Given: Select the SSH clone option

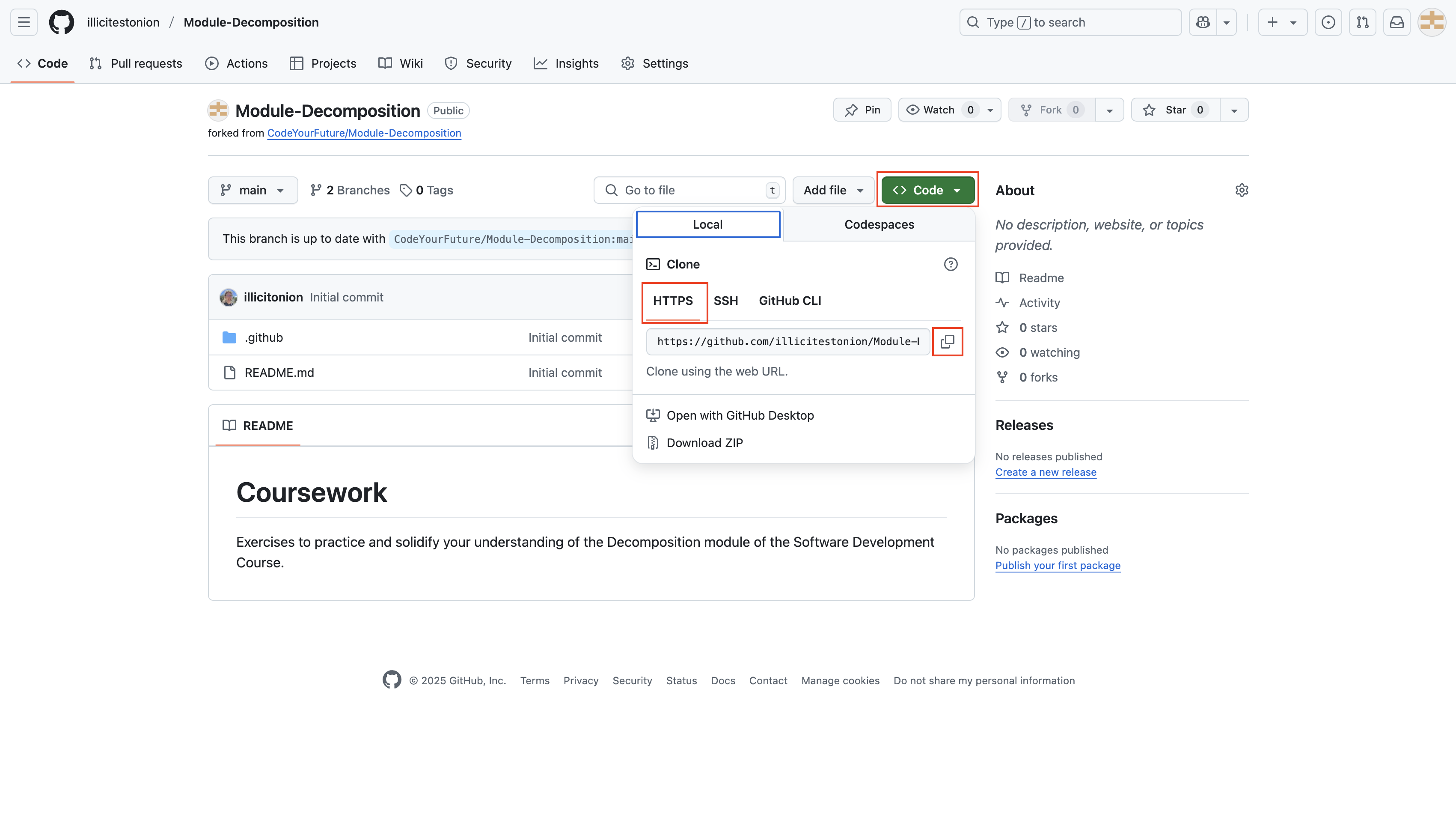Looking at the screenshot, I should pos(726,300).
